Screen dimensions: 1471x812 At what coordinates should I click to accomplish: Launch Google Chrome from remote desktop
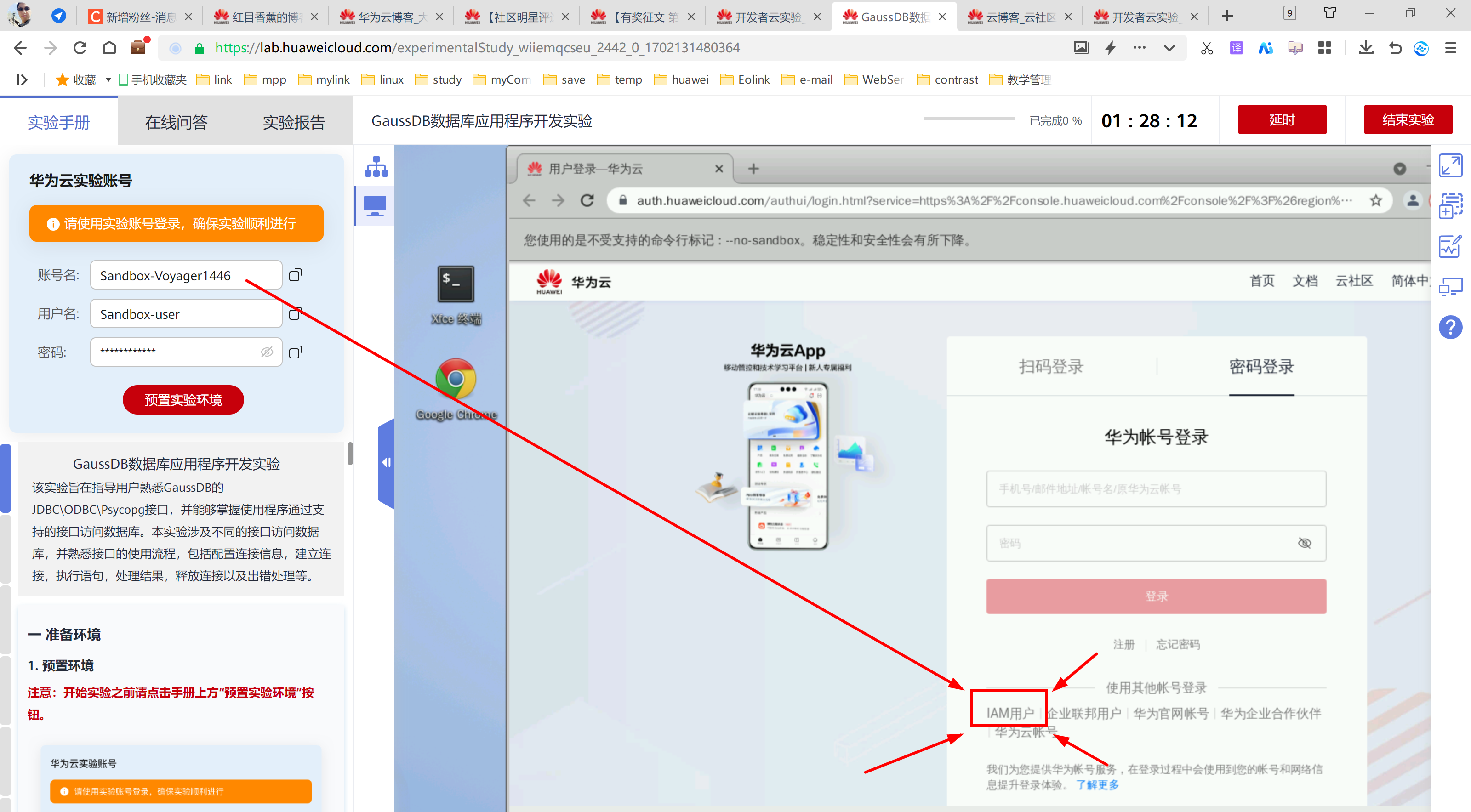455,380
